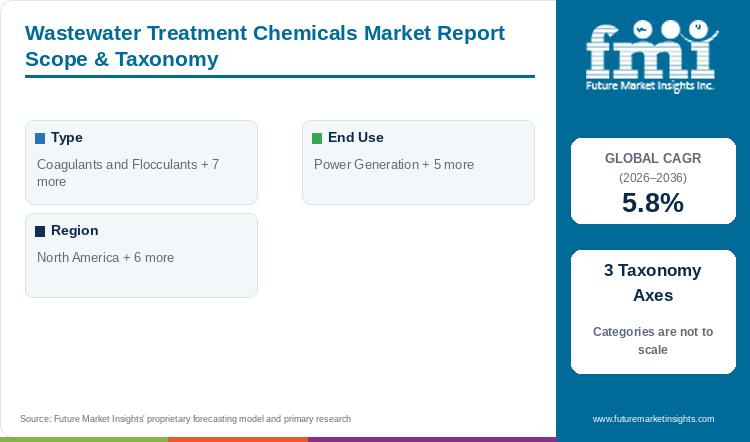The height and width of the screenshot is (442, 750).
Task: Click the blue Type category square
Action: [40, 138]
